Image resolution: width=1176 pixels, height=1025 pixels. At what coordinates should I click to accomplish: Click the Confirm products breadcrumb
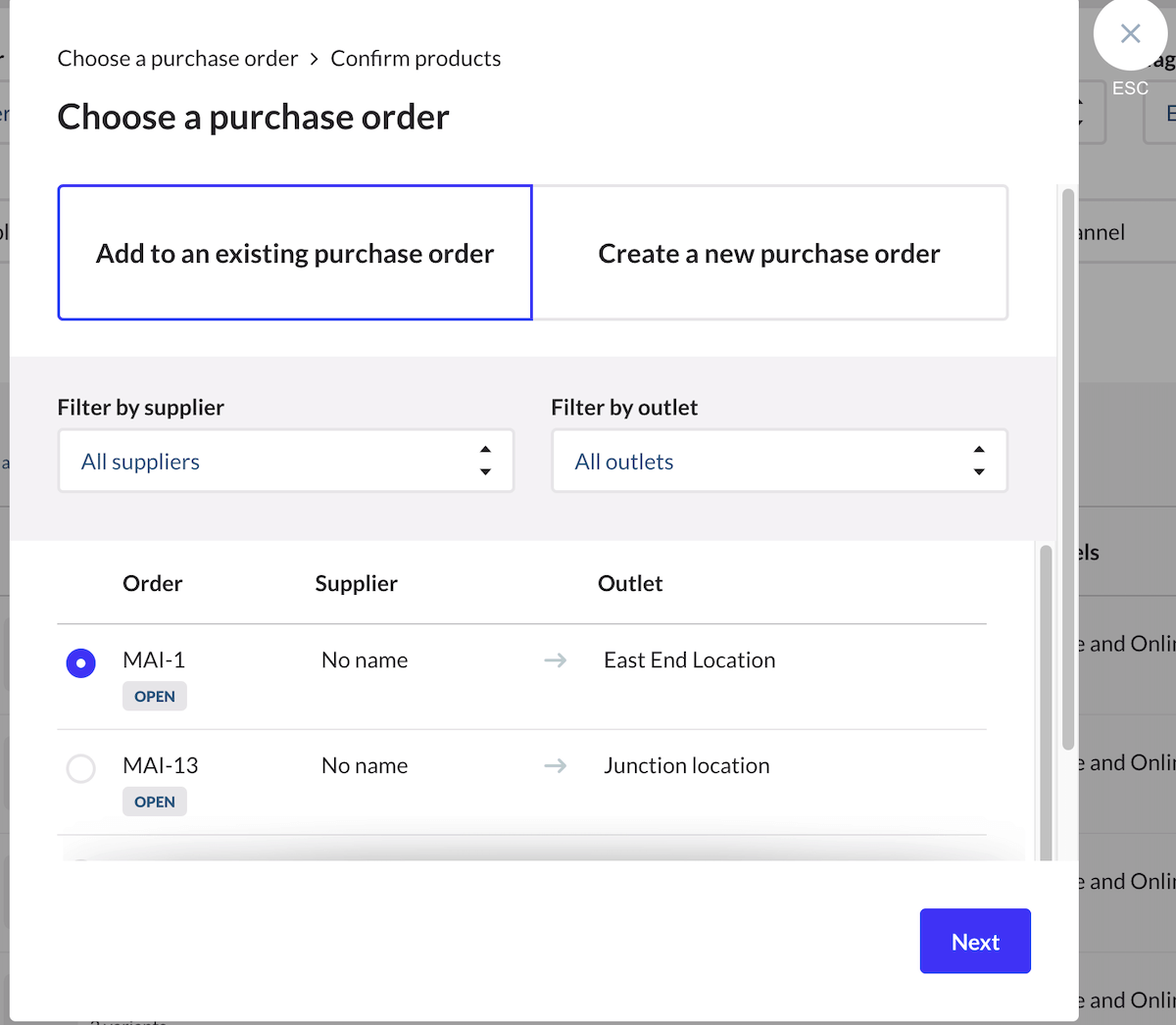coord(416,59)
